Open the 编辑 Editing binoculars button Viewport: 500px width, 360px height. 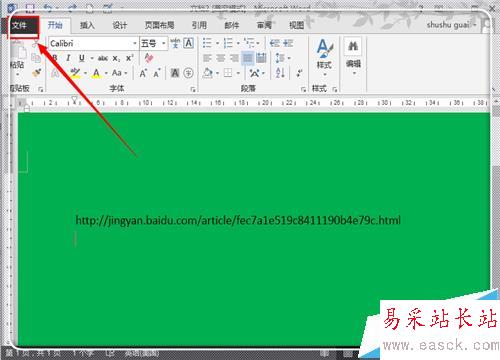pyautogui.click(x=353, y=56)
